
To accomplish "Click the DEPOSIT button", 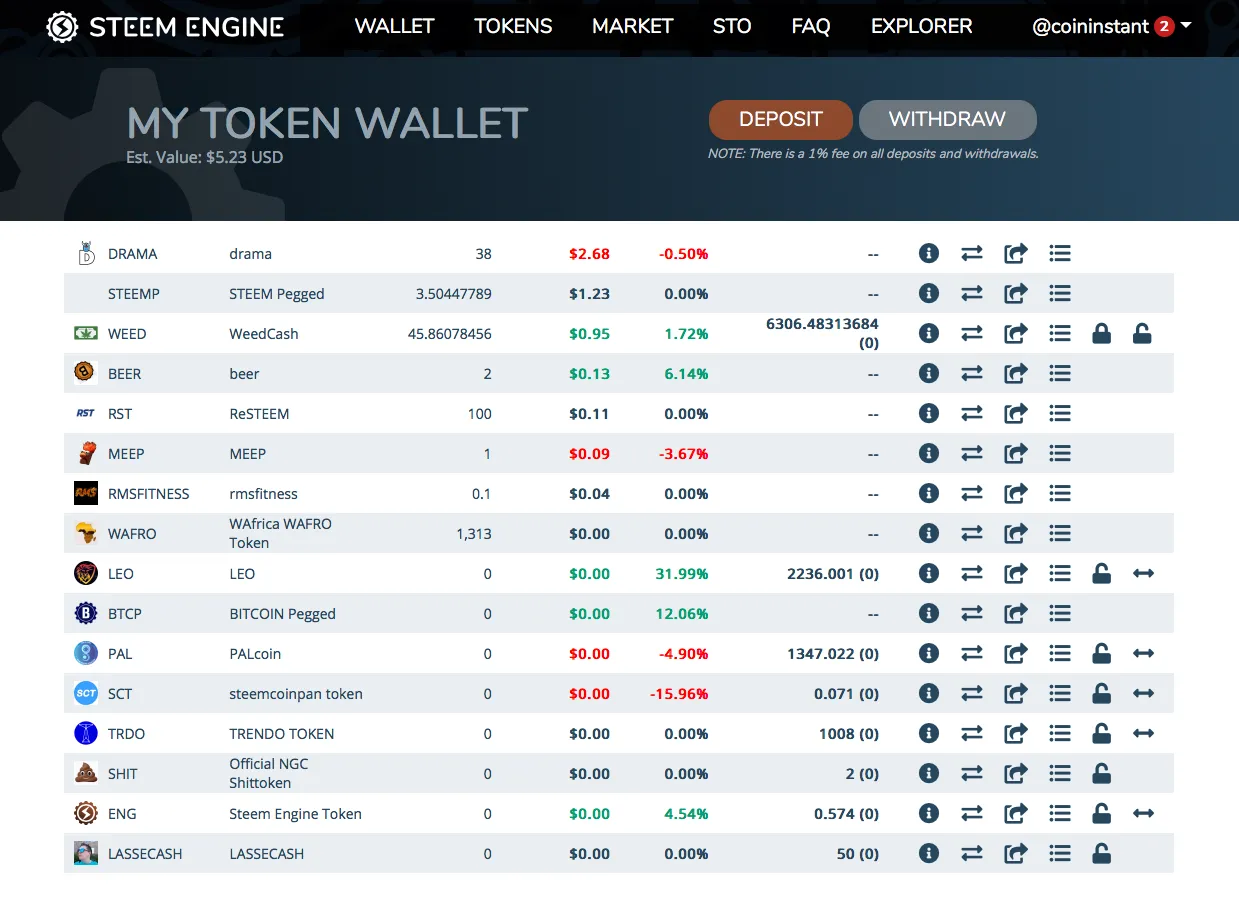I will [781, 120].
